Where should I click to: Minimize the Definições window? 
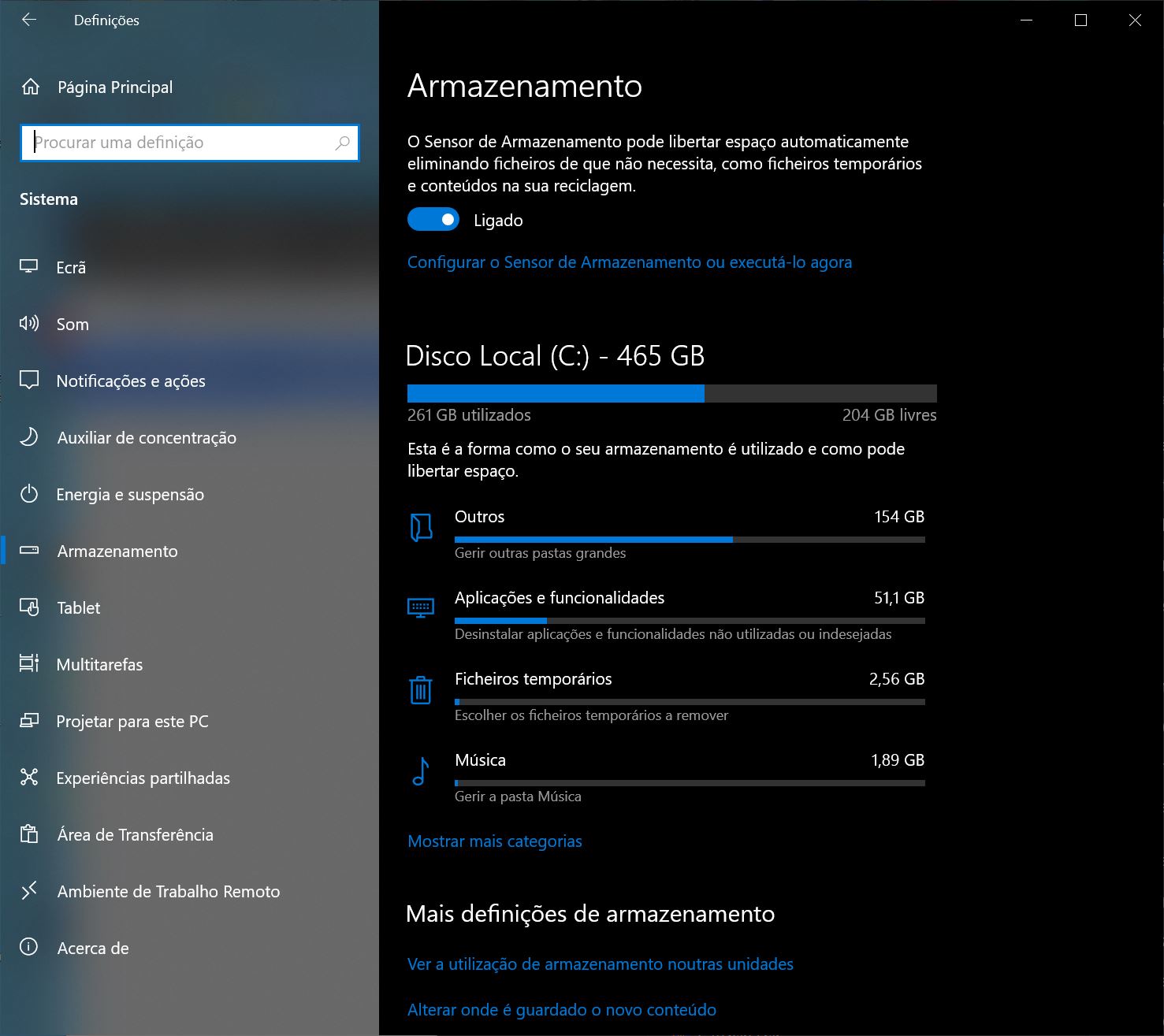pos(1026,20)
